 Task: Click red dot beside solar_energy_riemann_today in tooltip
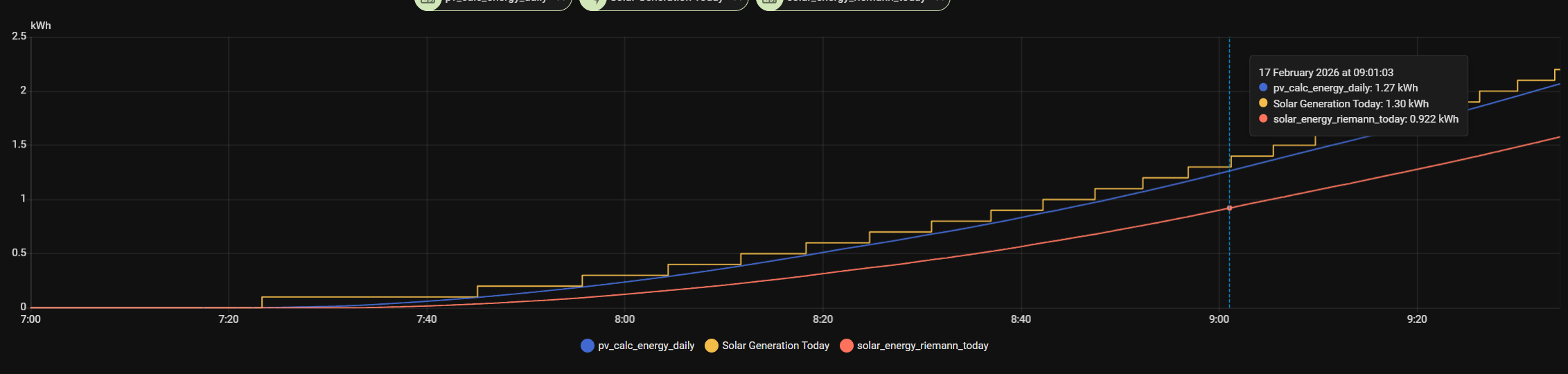click(1263, 119)
